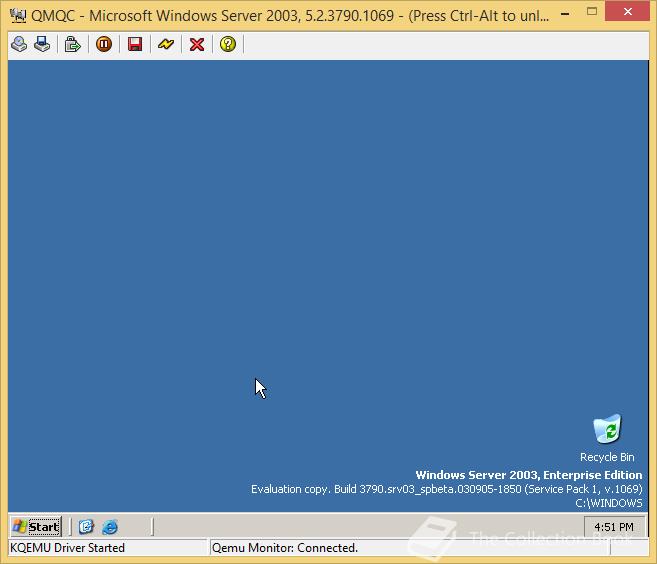Click the clipboard with green arrow icon
The image size is (657, 564).
click(72, 44)
